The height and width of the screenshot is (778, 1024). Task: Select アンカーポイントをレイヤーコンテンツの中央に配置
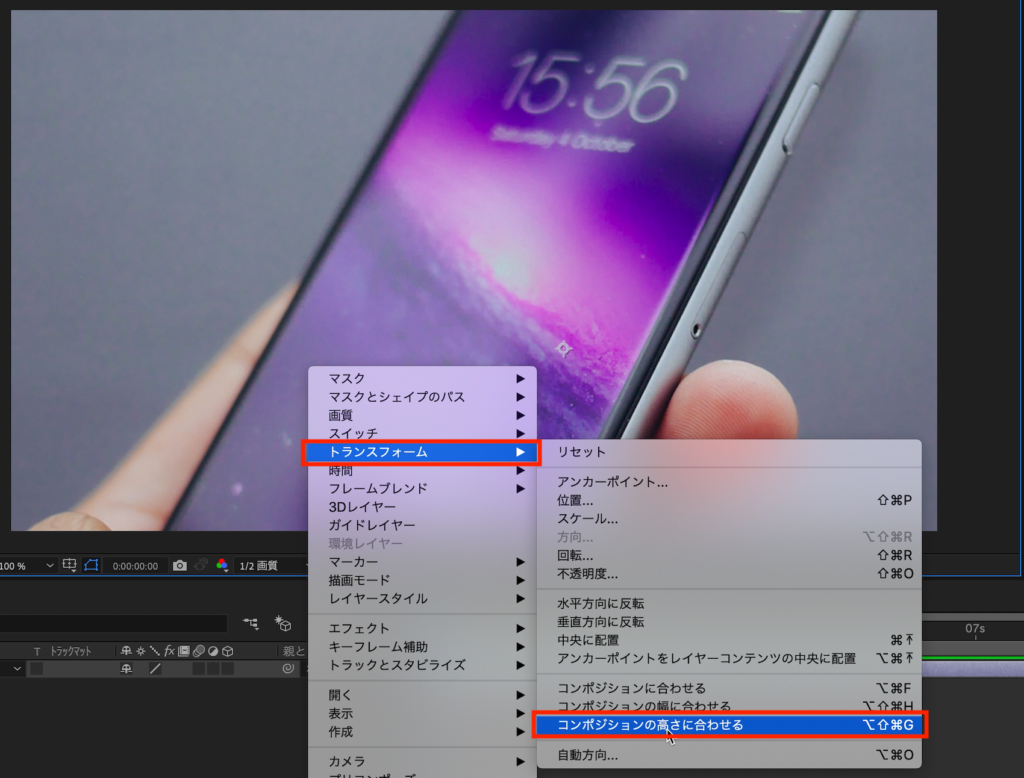(729, 658)
